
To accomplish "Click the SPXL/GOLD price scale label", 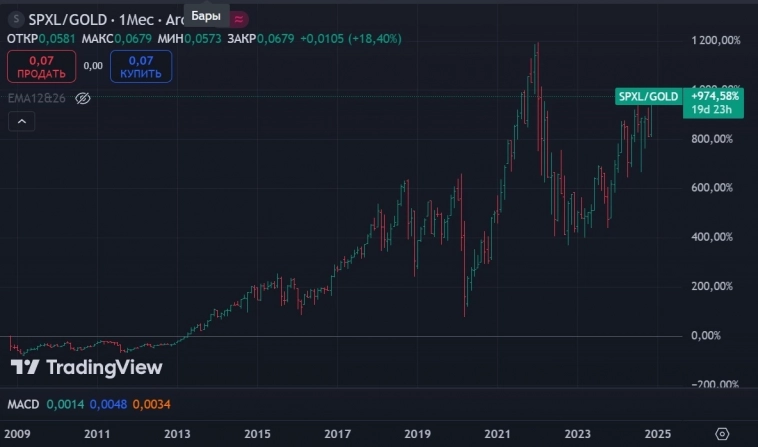I will pos(648,97).
